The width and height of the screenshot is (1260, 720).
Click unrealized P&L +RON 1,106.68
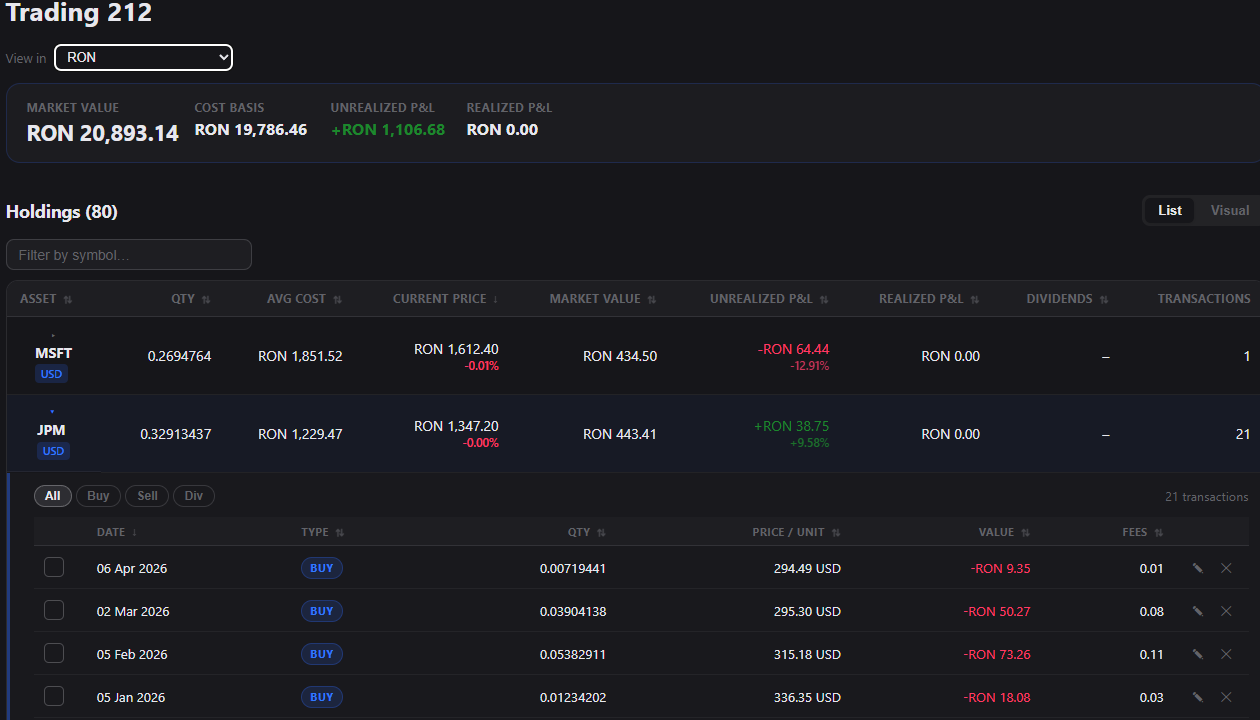coord(388,130)
